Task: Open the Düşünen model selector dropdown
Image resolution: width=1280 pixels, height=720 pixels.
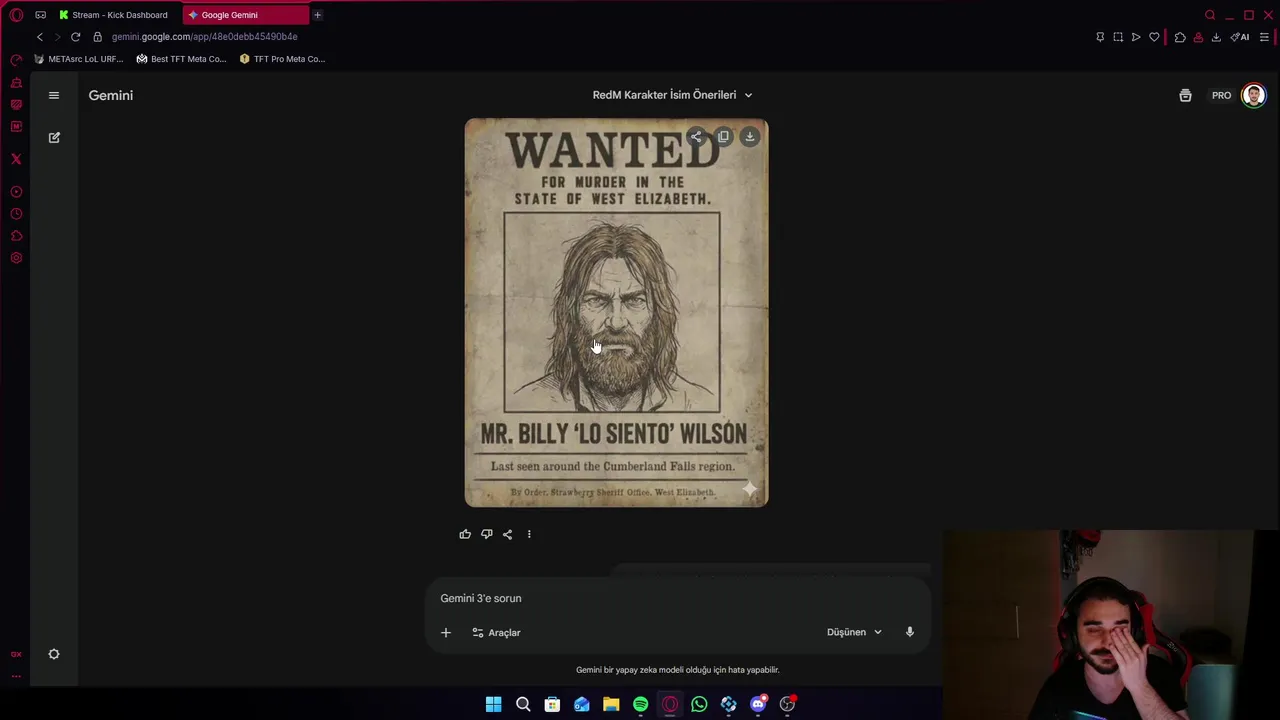Action: [854, 632]
